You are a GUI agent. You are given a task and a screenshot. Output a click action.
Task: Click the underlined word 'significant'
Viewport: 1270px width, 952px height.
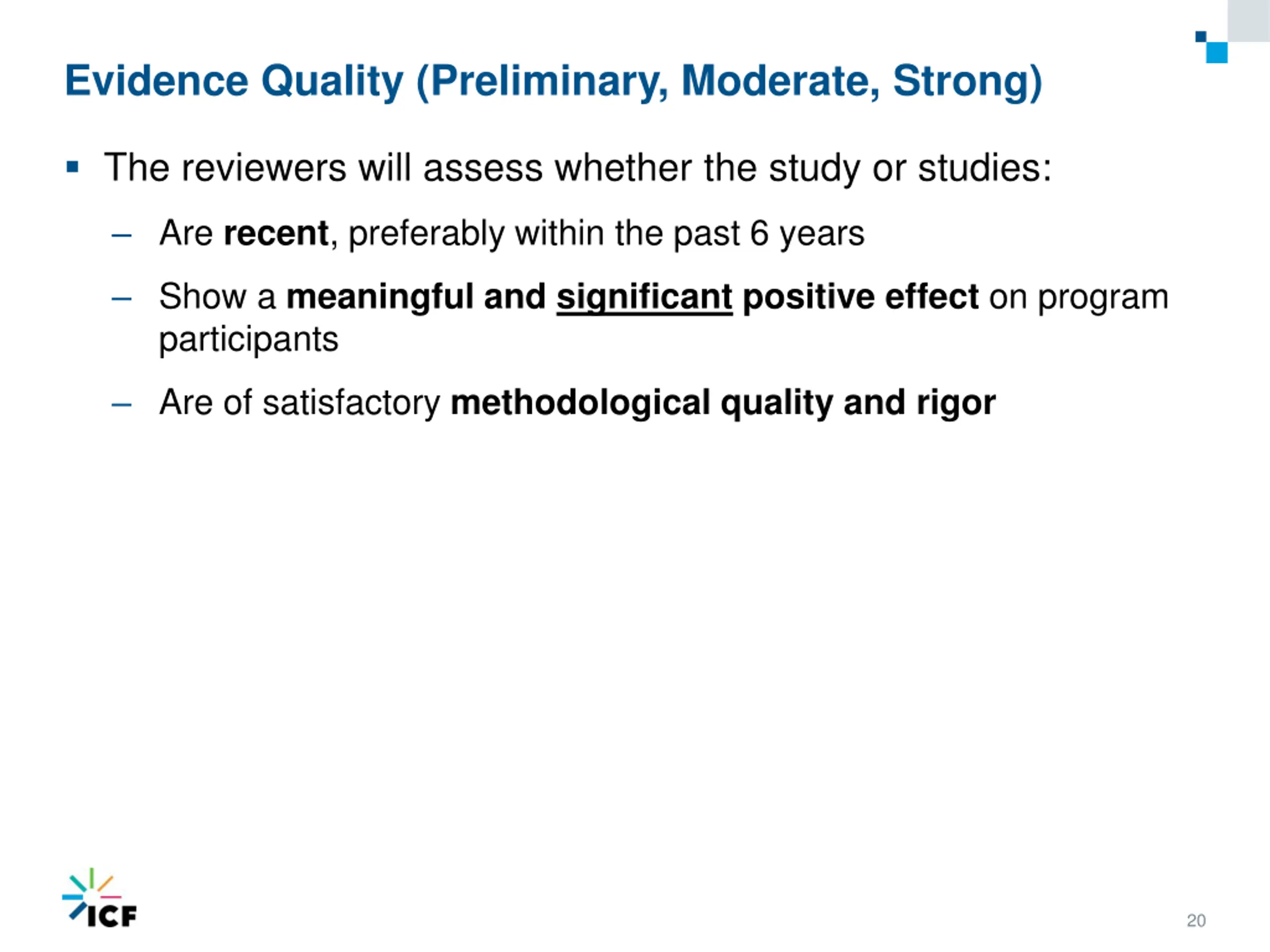coord(644,298)
